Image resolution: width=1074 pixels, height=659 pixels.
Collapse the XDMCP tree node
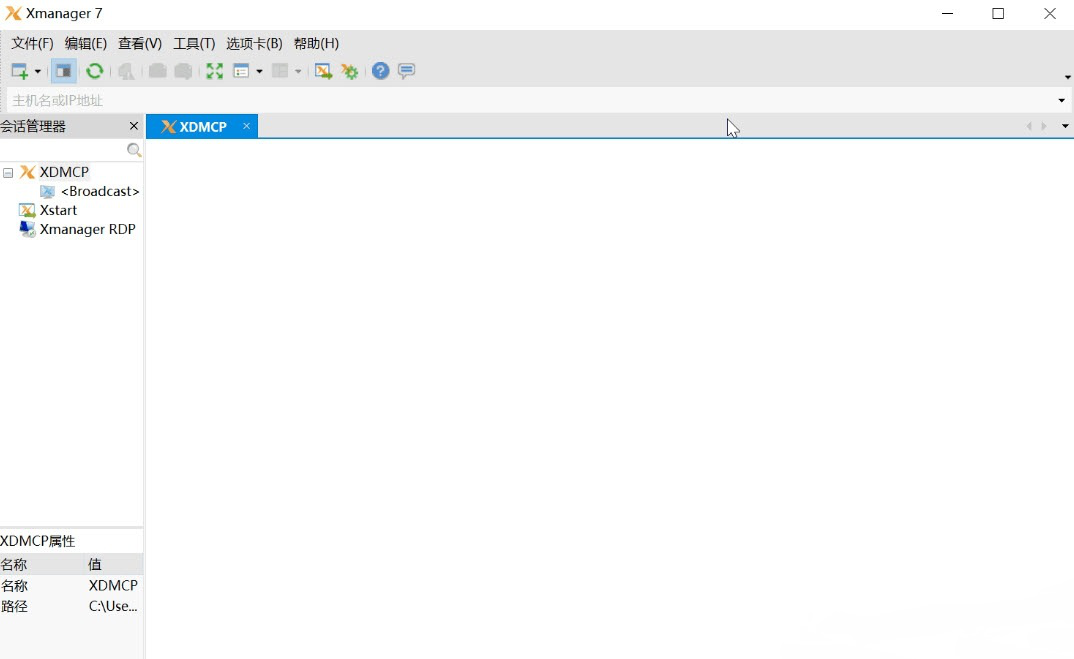pyautogui.click(x=7, y=172)
